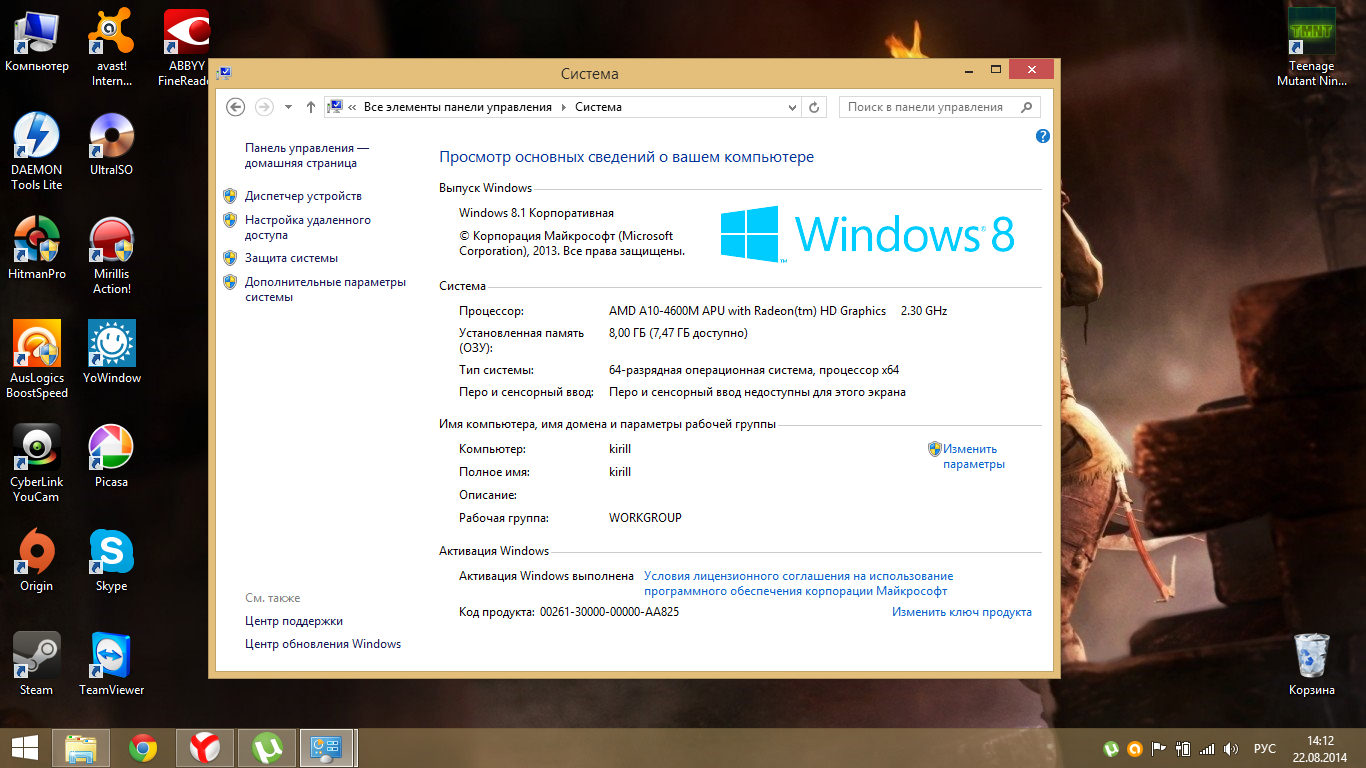Open AusLogics BoostSpeed shortcut
The image size is (1366, 768).
point(37,360)
